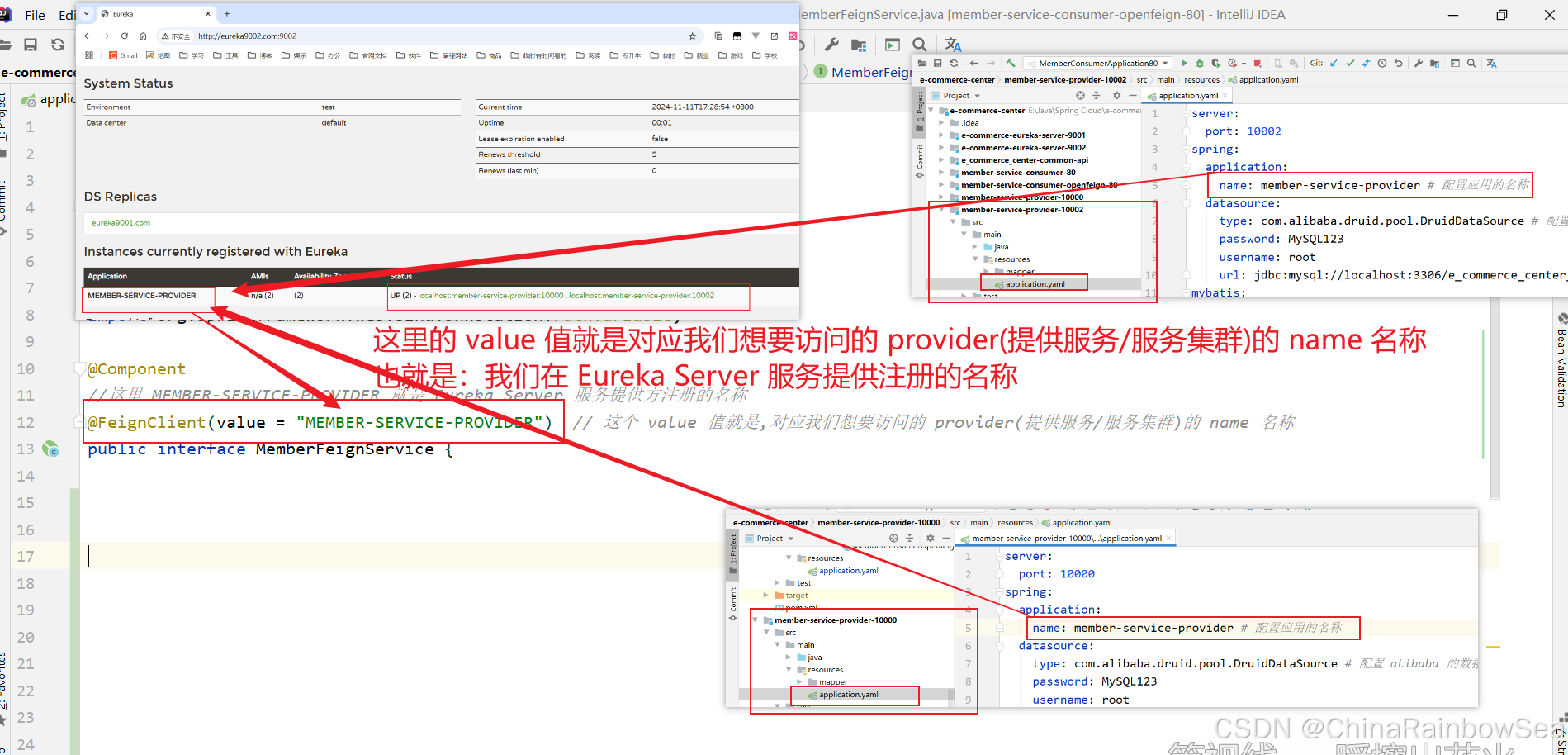Open the eureka9001.com replica link
The height and width of the screenshot is (755, 1568).
coord(121,223)
